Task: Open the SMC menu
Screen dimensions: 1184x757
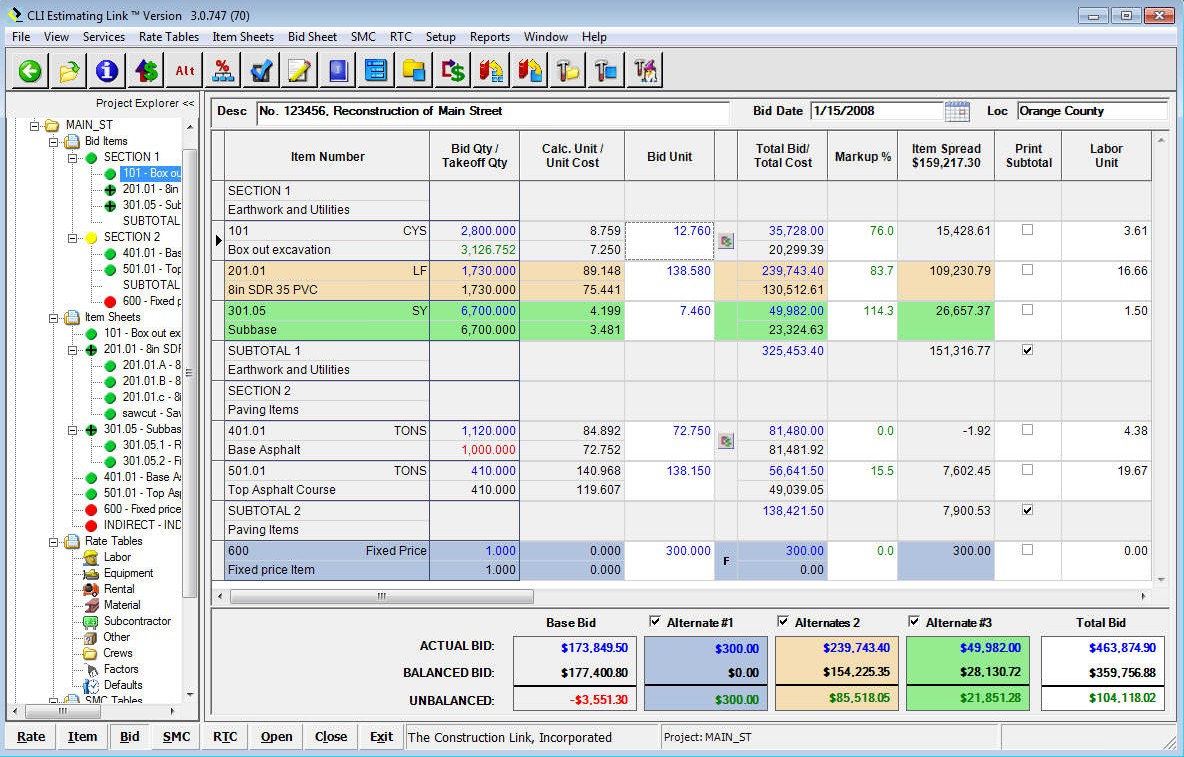Action: click(x=362, y=37)
